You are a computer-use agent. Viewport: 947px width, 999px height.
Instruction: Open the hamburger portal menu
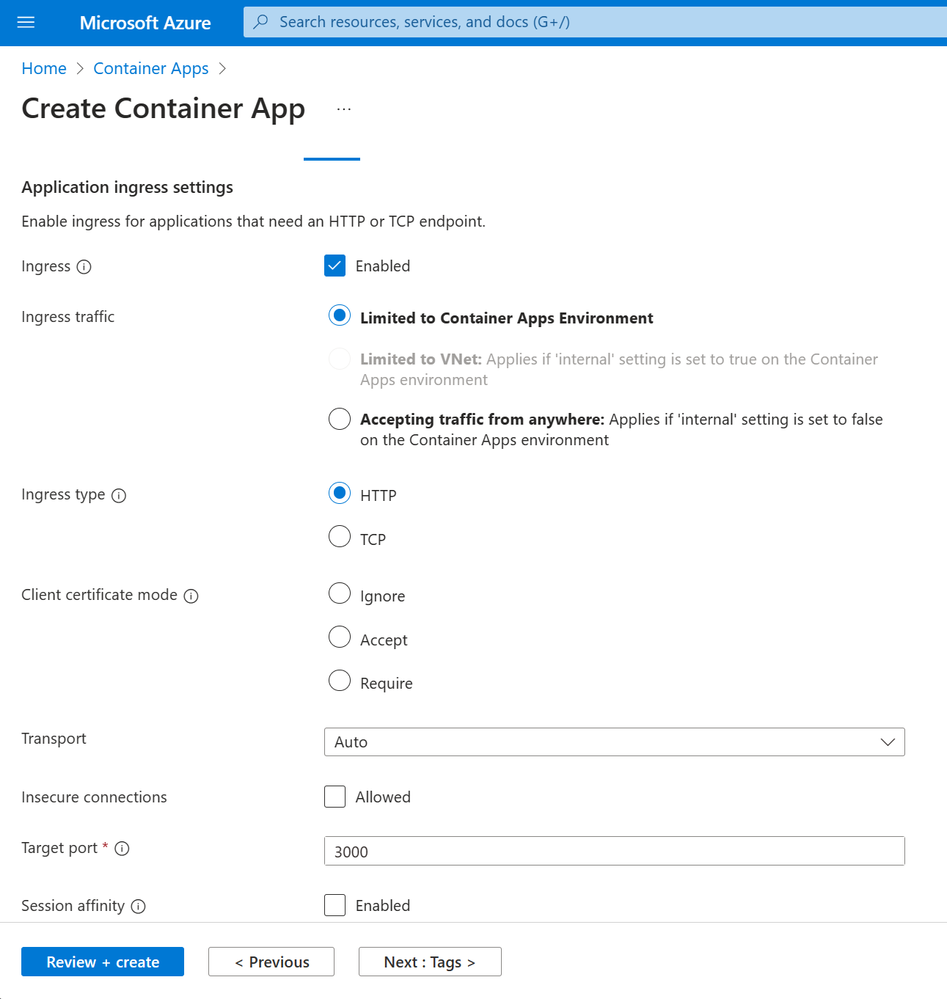(26, 22)
